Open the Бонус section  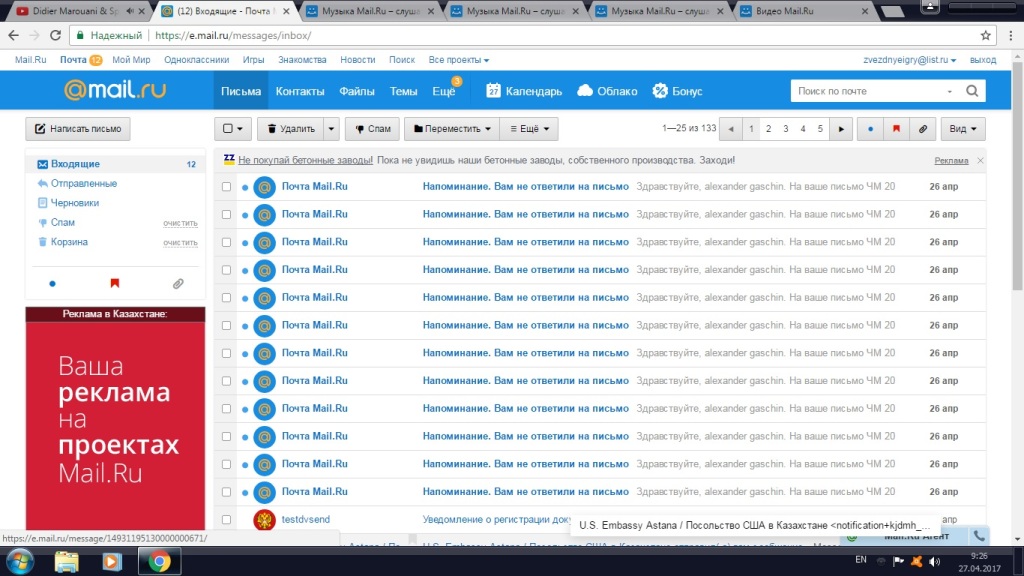pos(677,91)
